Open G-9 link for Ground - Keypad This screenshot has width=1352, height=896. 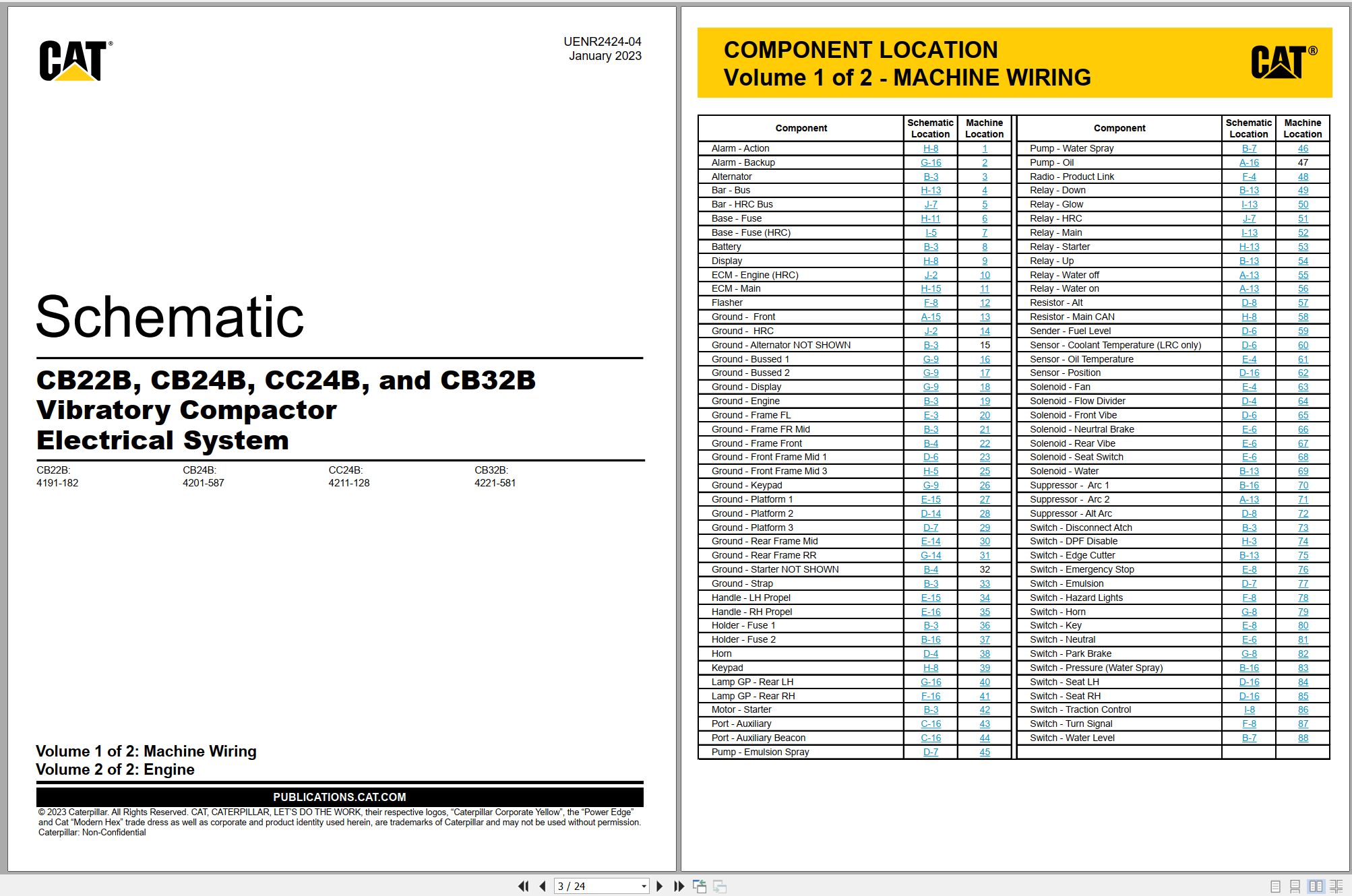(x=931, y=486)
